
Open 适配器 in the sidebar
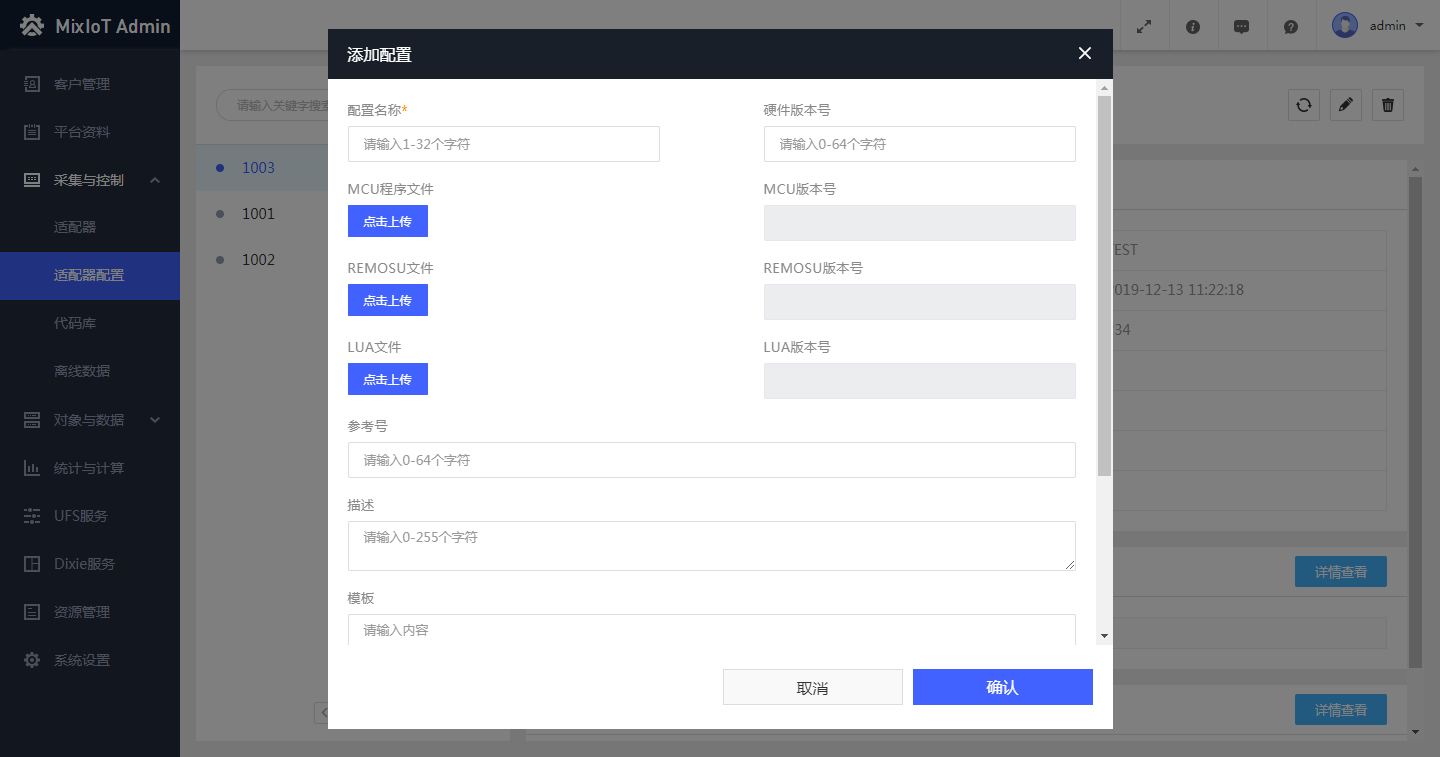75,228
